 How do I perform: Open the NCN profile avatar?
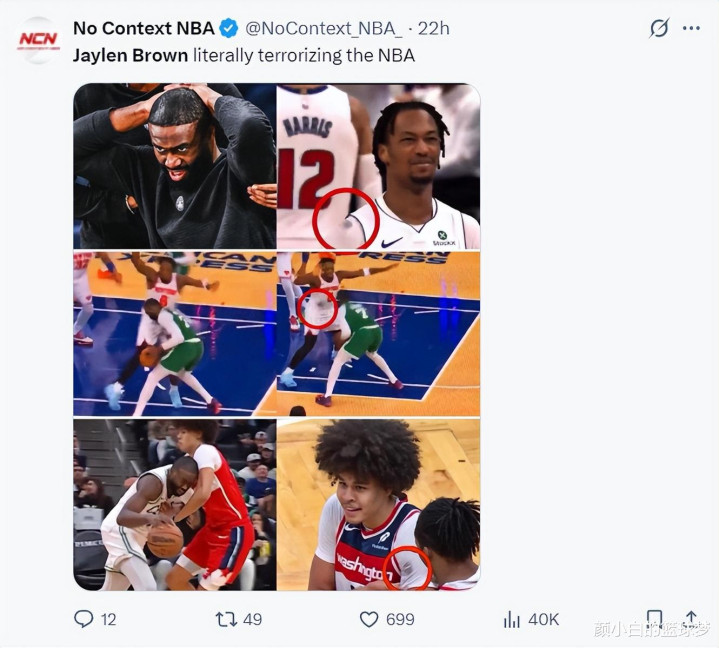pyautogui.click(x=38, y=40)
